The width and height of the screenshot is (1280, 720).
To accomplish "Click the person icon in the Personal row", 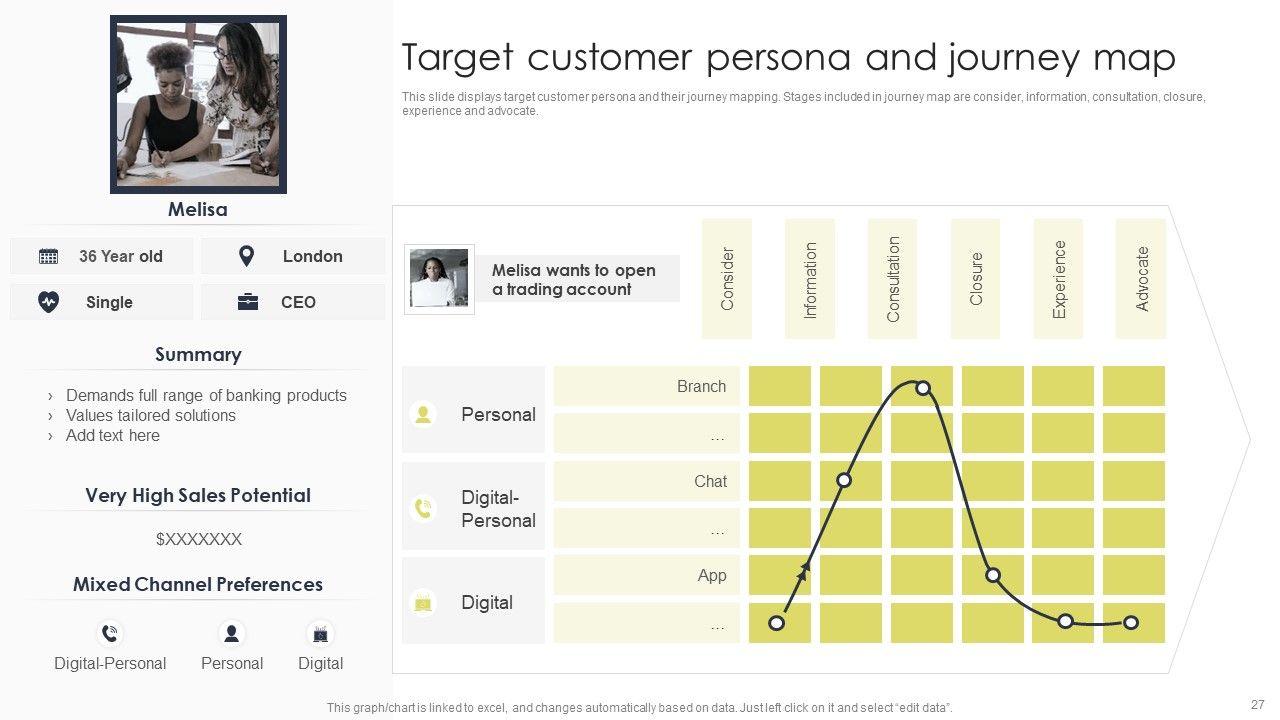I will [423, 414].
